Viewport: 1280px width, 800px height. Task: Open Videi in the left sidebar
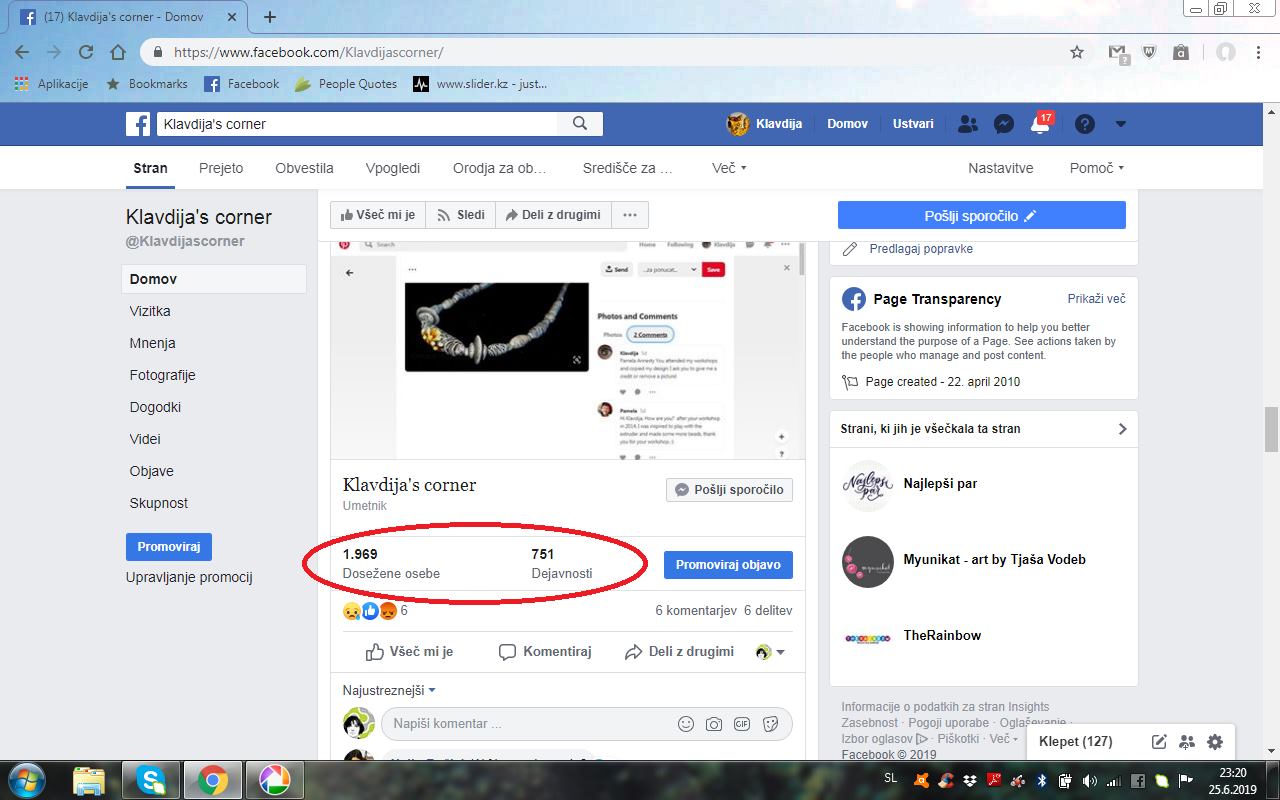point(145,439)
